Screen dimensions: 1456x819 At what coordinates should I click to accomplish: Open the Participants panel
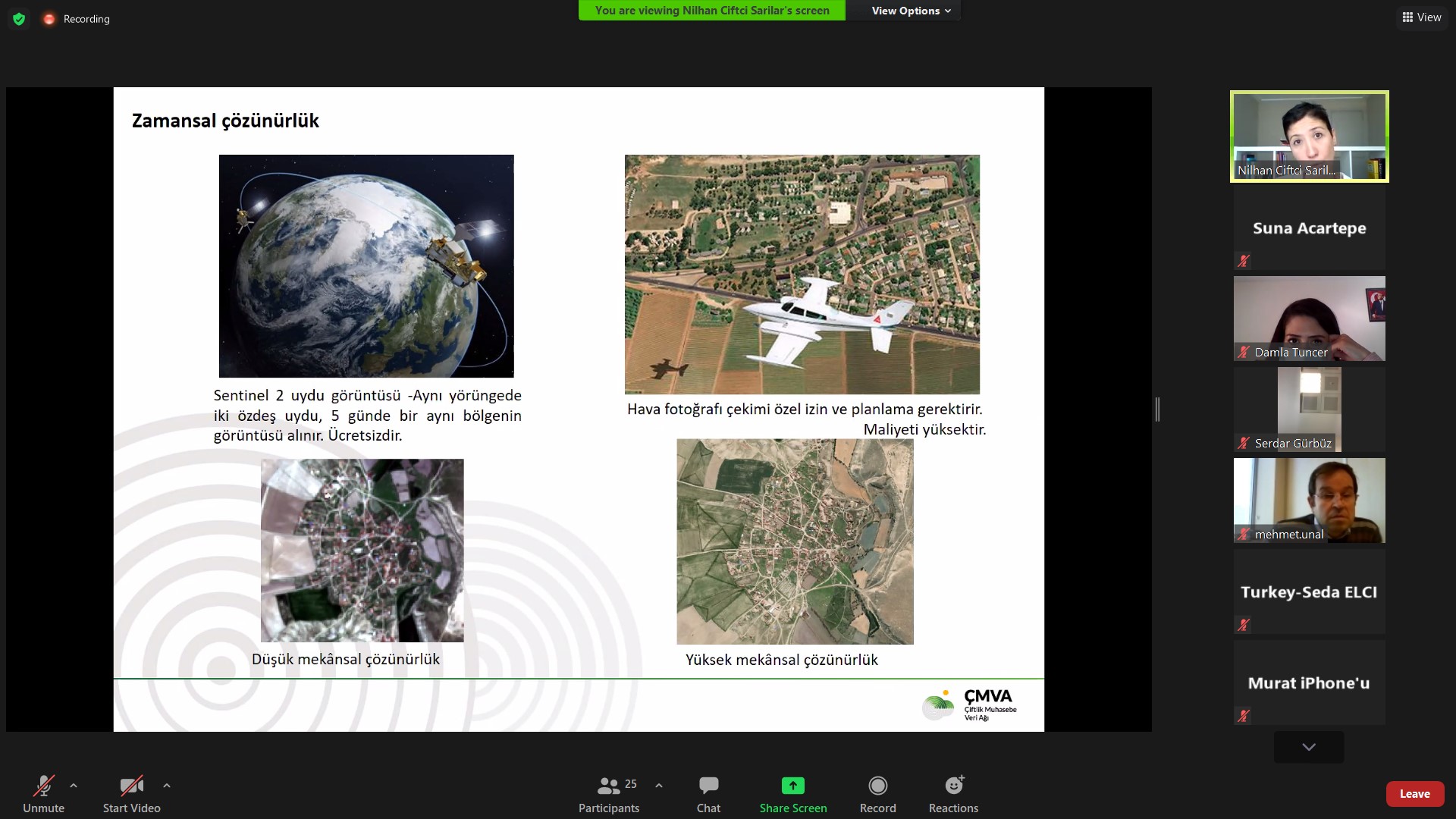click(x=609, y=794)
